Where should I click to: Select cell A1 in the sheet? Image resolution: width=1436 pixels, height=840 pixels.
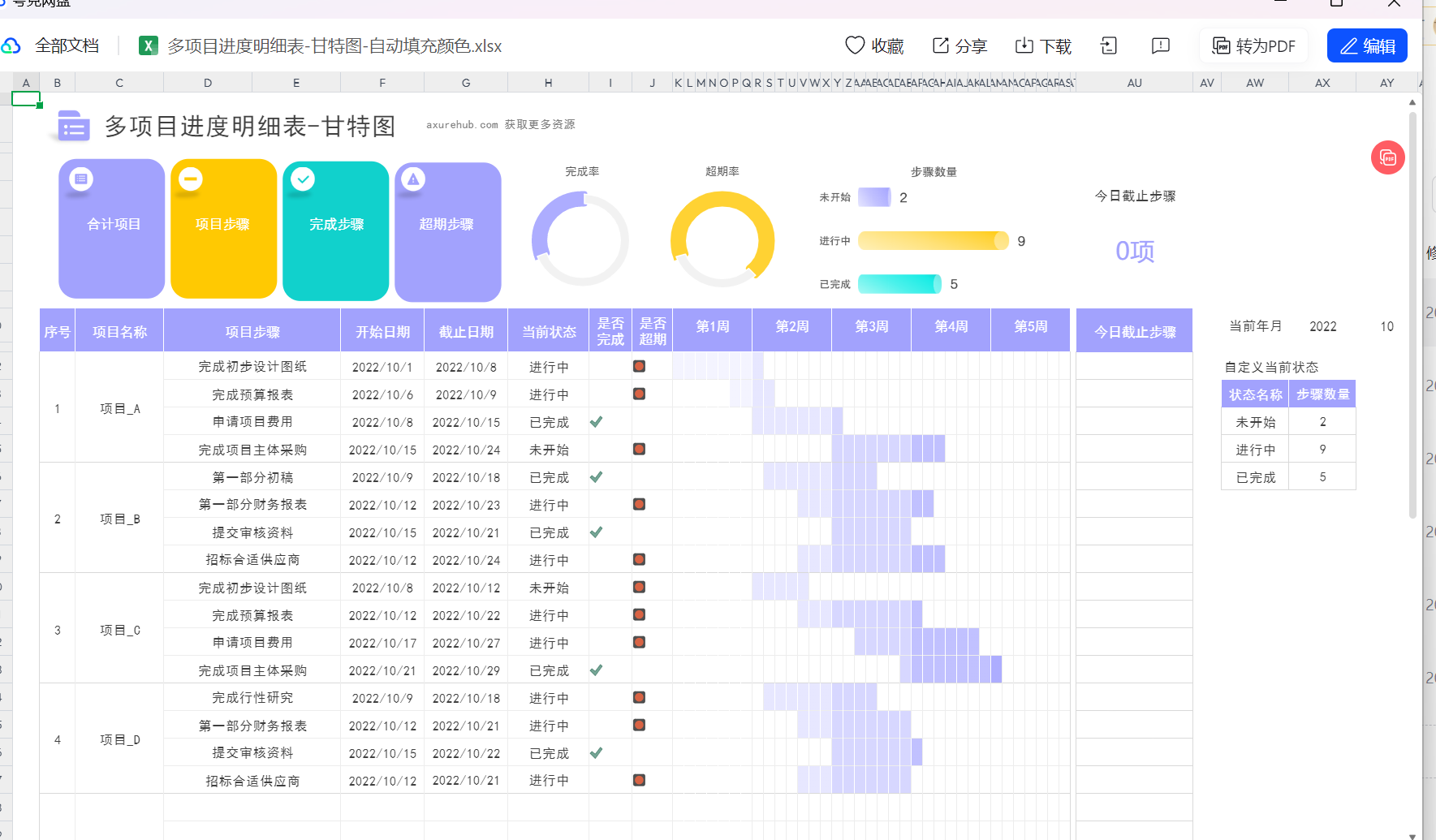(x=26, y=99)
